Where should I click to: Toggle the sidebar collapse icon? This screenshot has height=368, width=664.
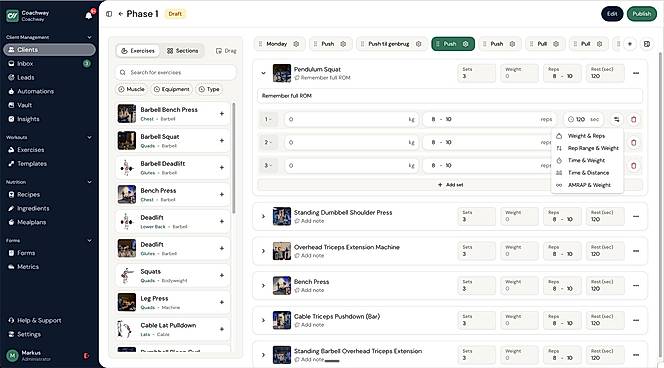pyautogui.click(x=109, y=14)
